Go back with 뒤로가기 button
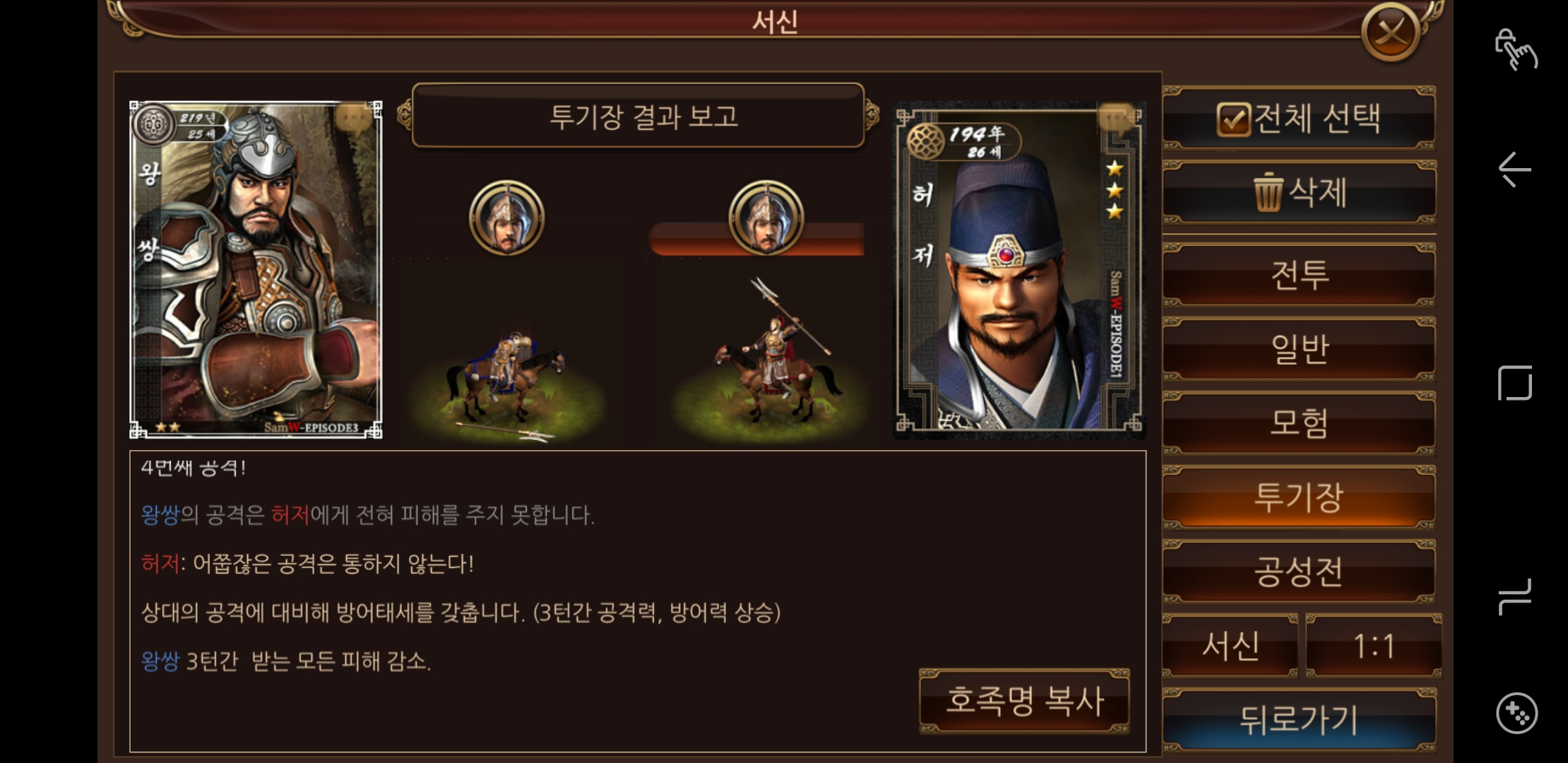Screen dimensions: 1568x763 pos(1299,720)
